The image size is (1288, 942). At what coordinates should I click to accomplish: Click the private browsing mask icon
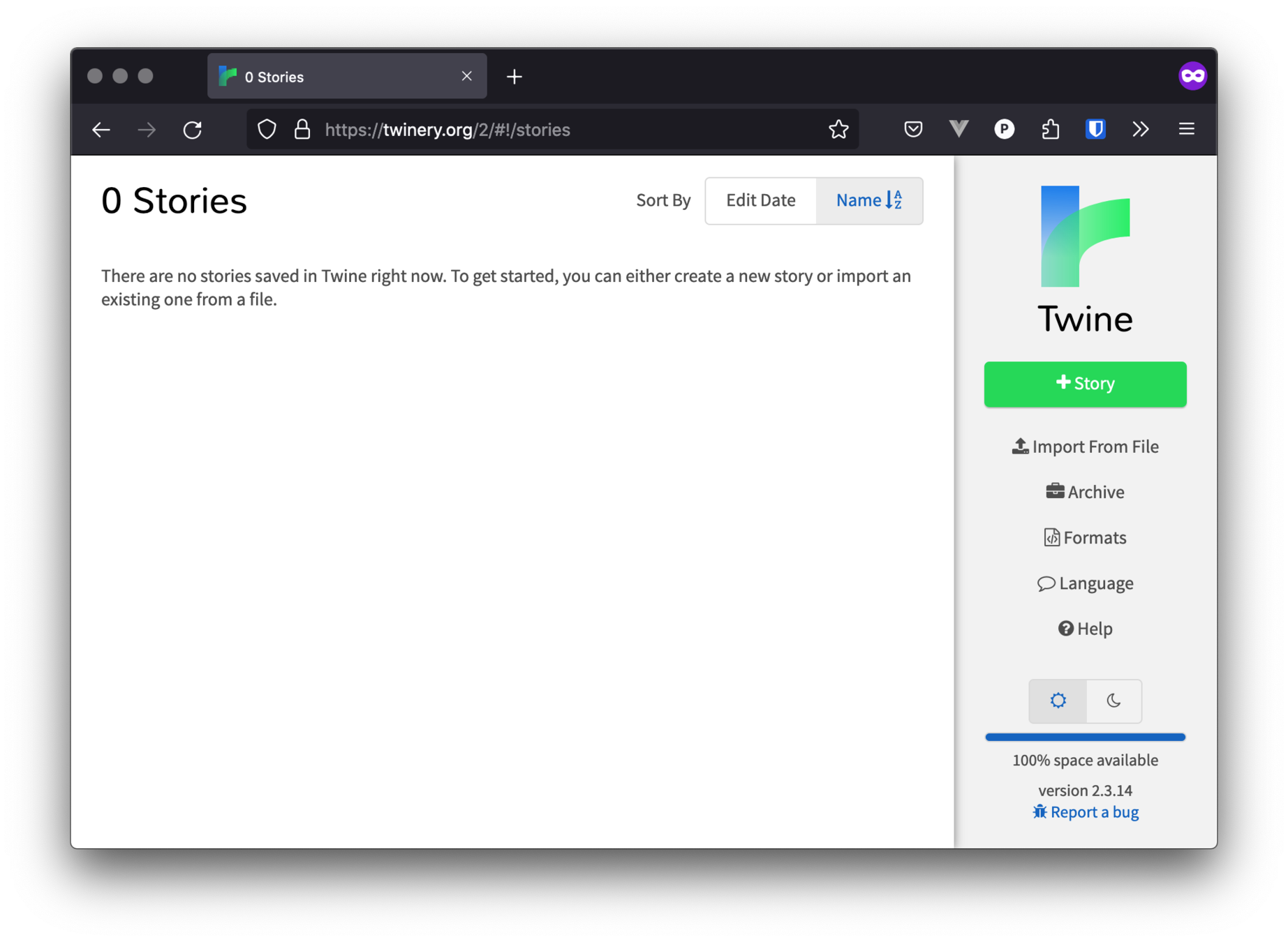1192,76
